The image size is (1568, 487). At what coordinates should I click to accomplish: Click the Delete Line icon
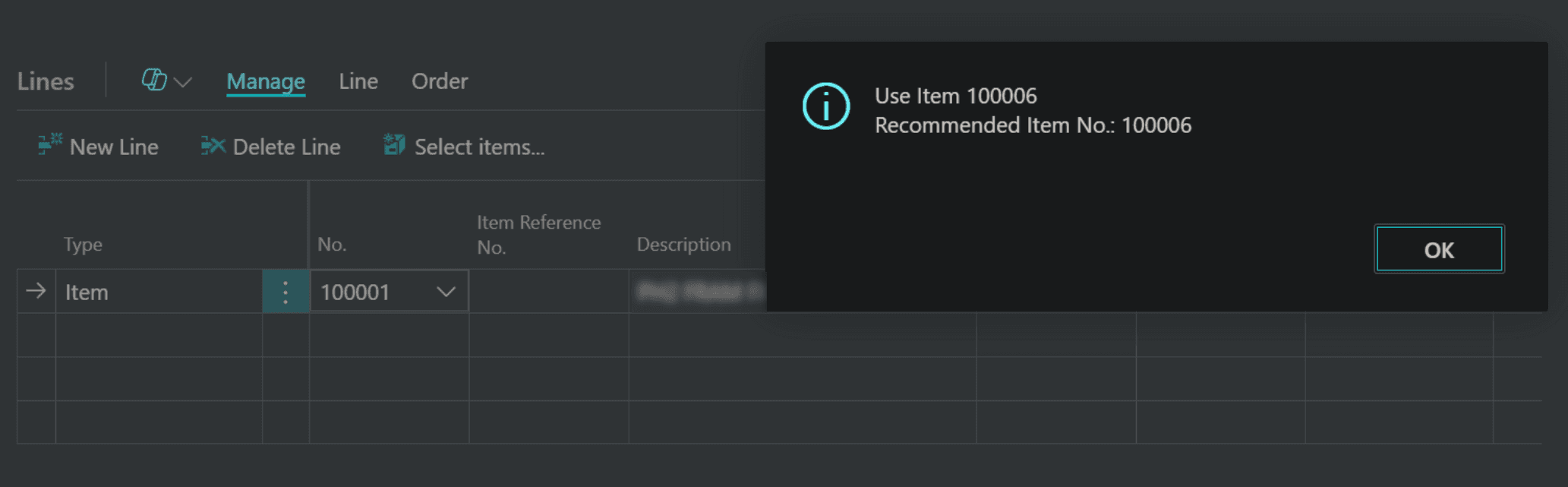coord(213,145)
